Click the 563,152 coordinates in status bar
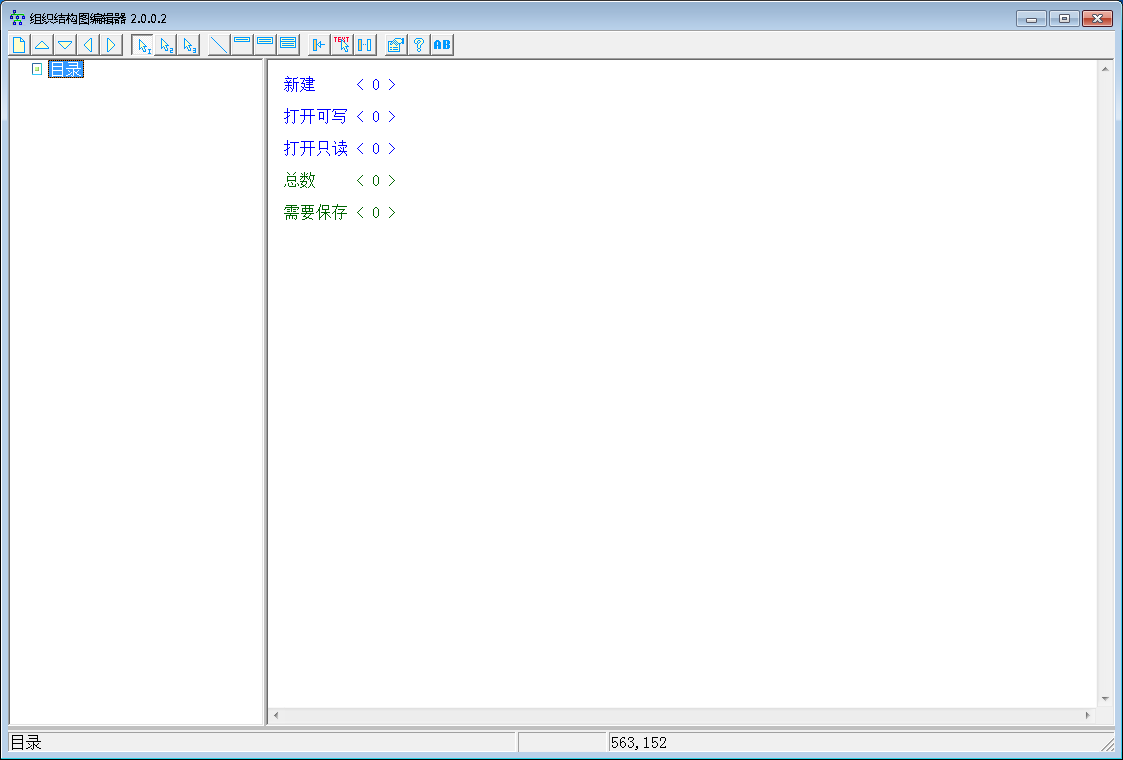The width and height of the screenshot is (1123, 760). [x=639, y=743]
